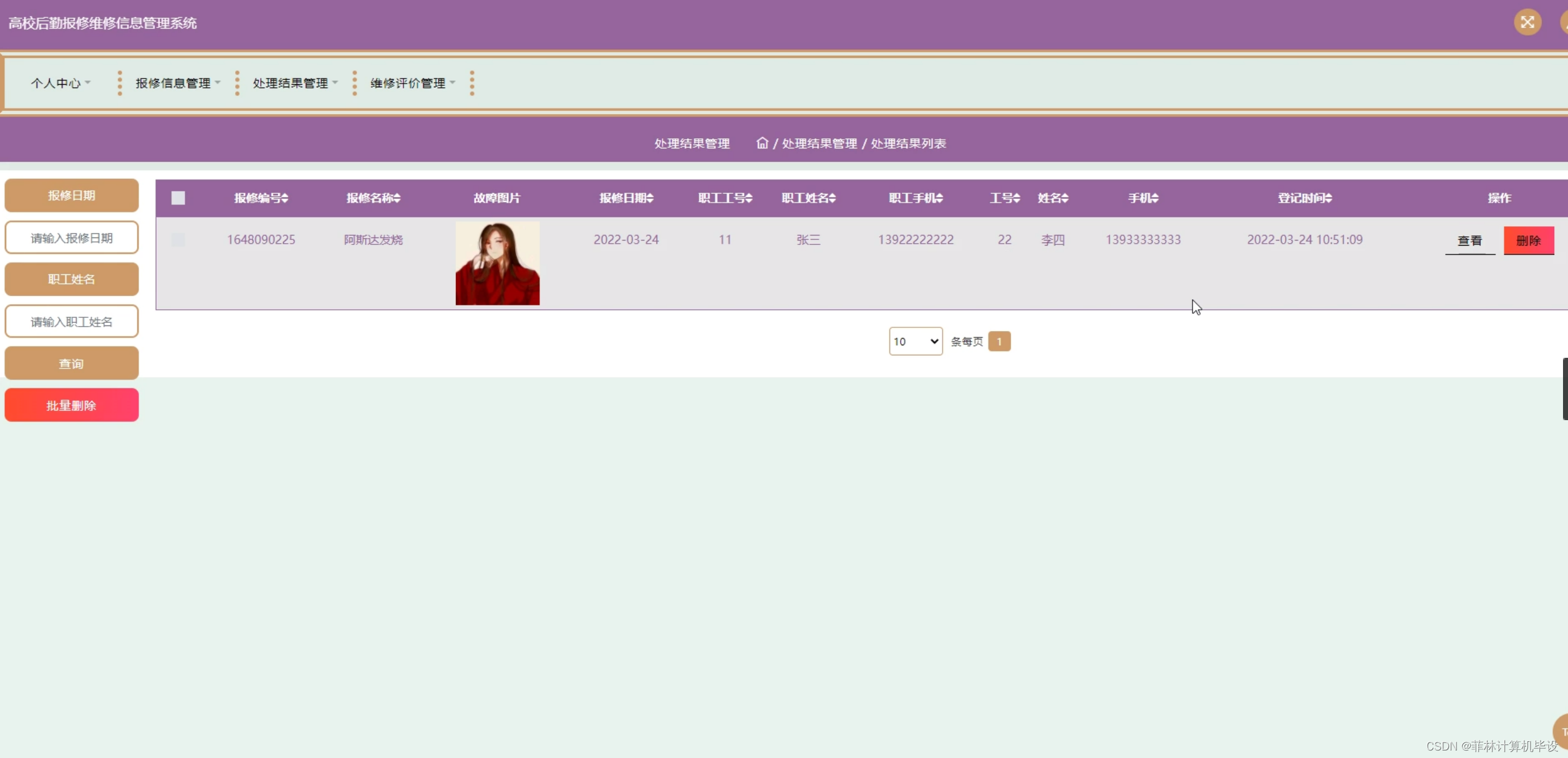Sort by 报修日期 column arrows
The image size is (1568, 758).
tap(650, 198)
